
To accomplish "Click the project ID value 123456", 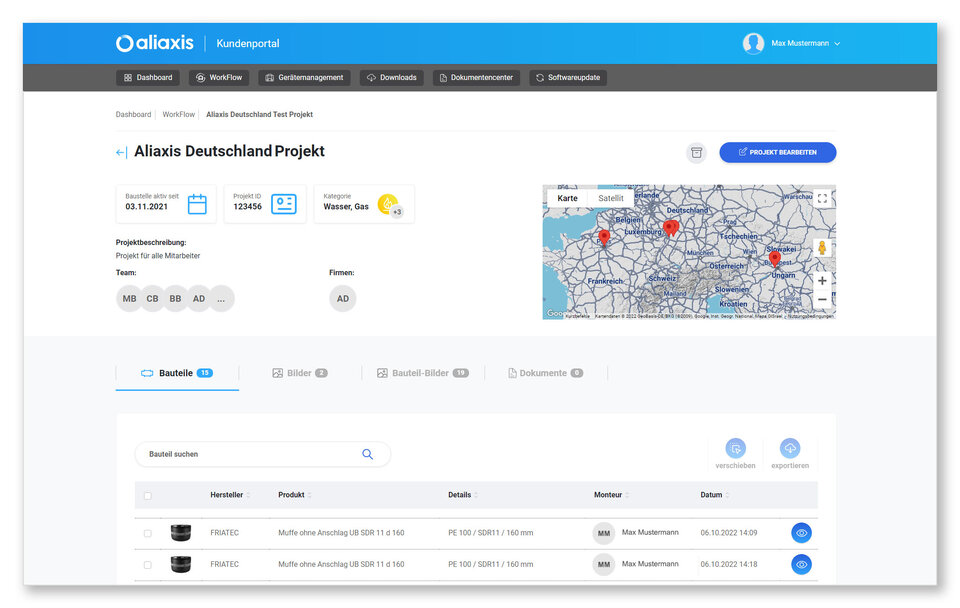I will click(x=247, y=207).
